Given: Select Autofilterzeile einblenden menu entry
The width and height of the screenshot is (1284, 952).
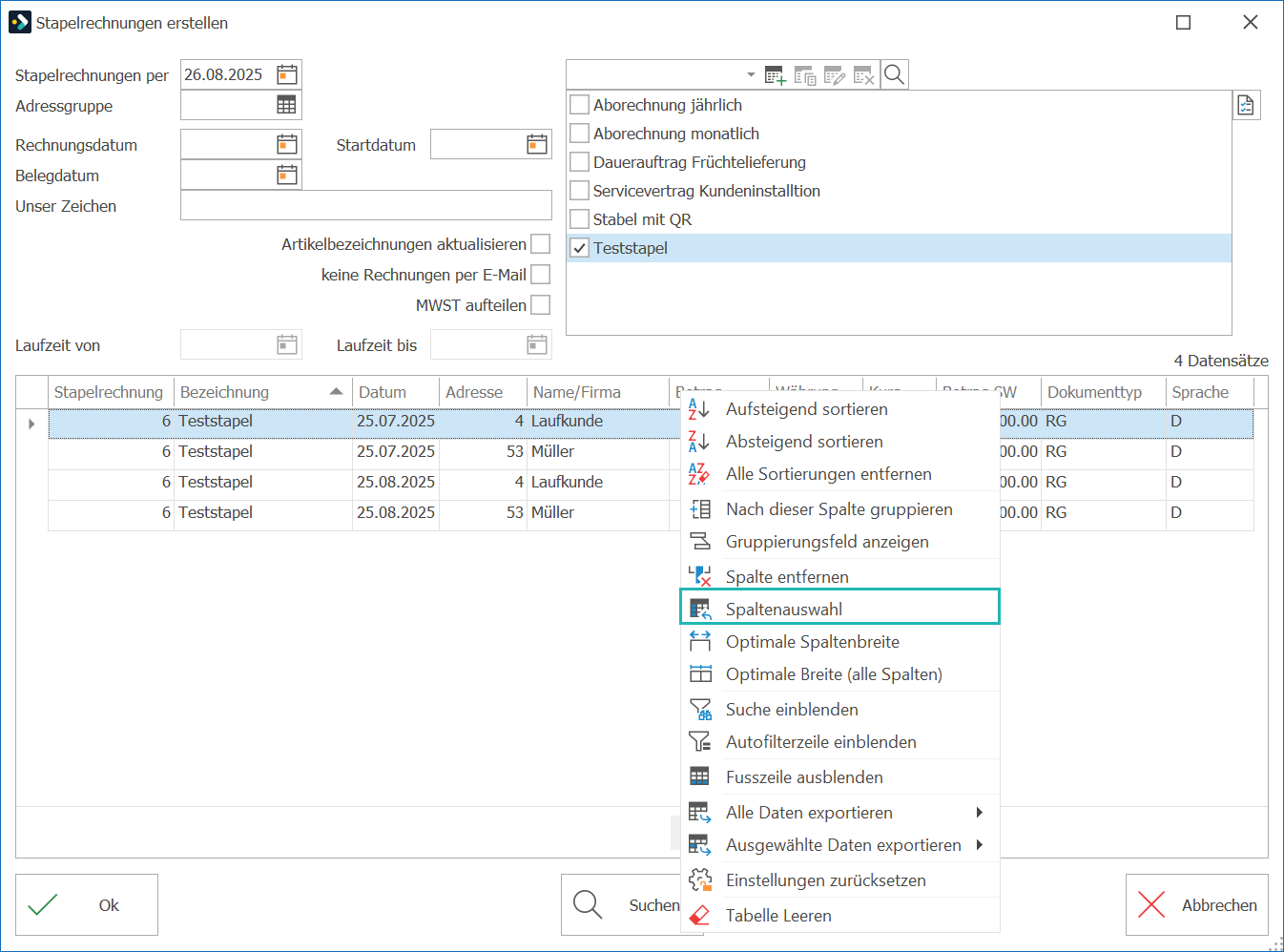Looking at the screenshot, I should [x=839, y=742].
